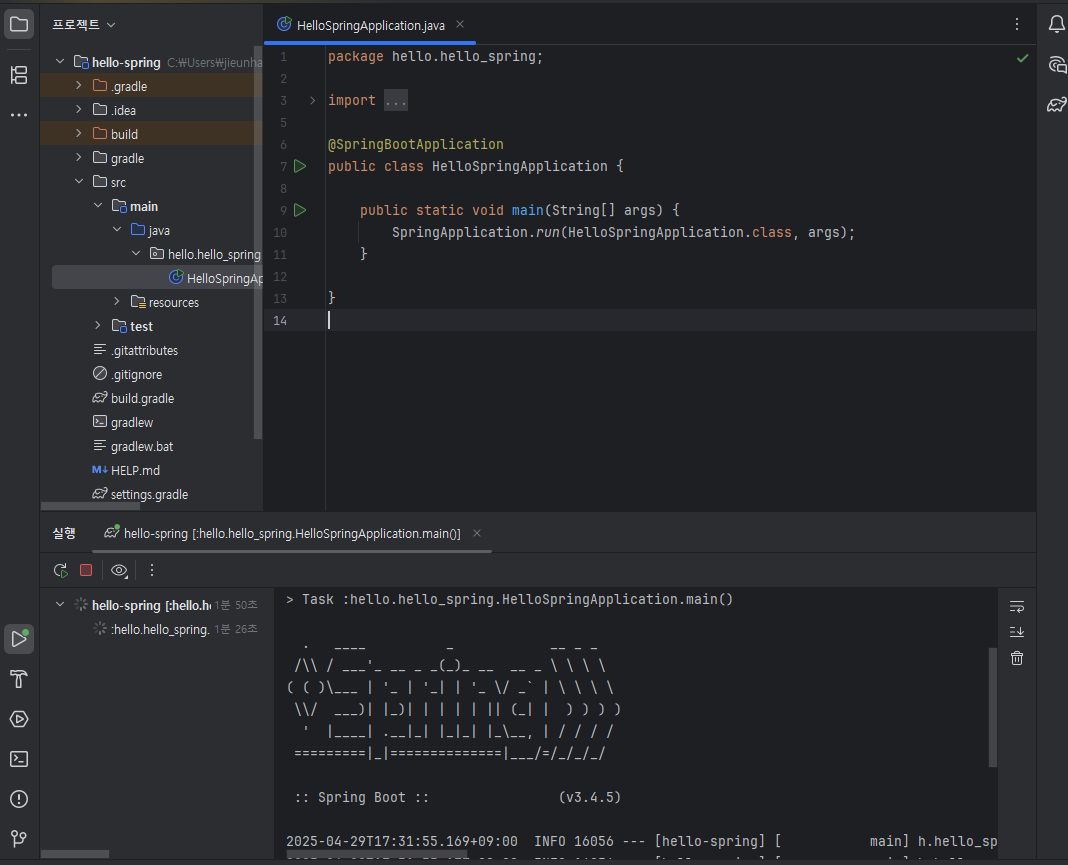The image size is (1068, 865).
Task: Stop the running application
Action: (x=86, y=570)
